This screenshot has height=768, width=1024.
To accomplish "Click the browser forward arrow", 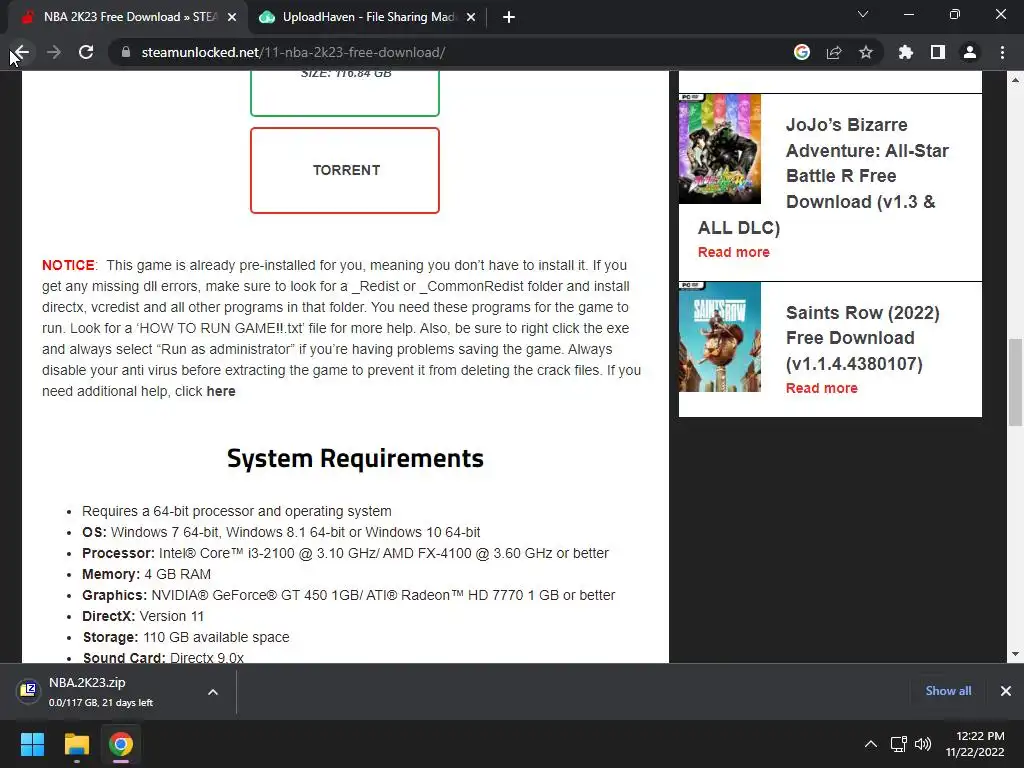I will tap(54, 52).
